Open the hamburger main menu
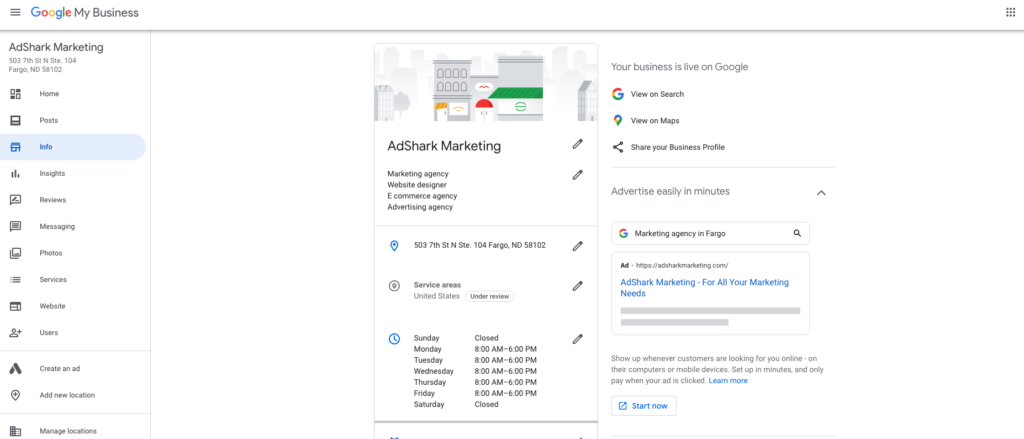This screenshot has height=439, width=1024. [16, 12]
